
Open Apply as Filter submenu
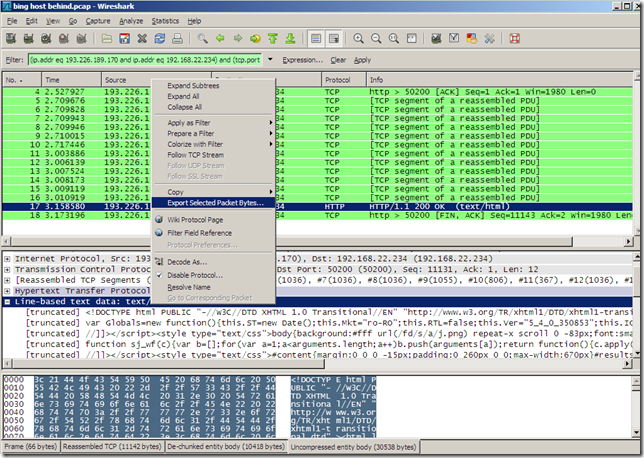(213, 123)
